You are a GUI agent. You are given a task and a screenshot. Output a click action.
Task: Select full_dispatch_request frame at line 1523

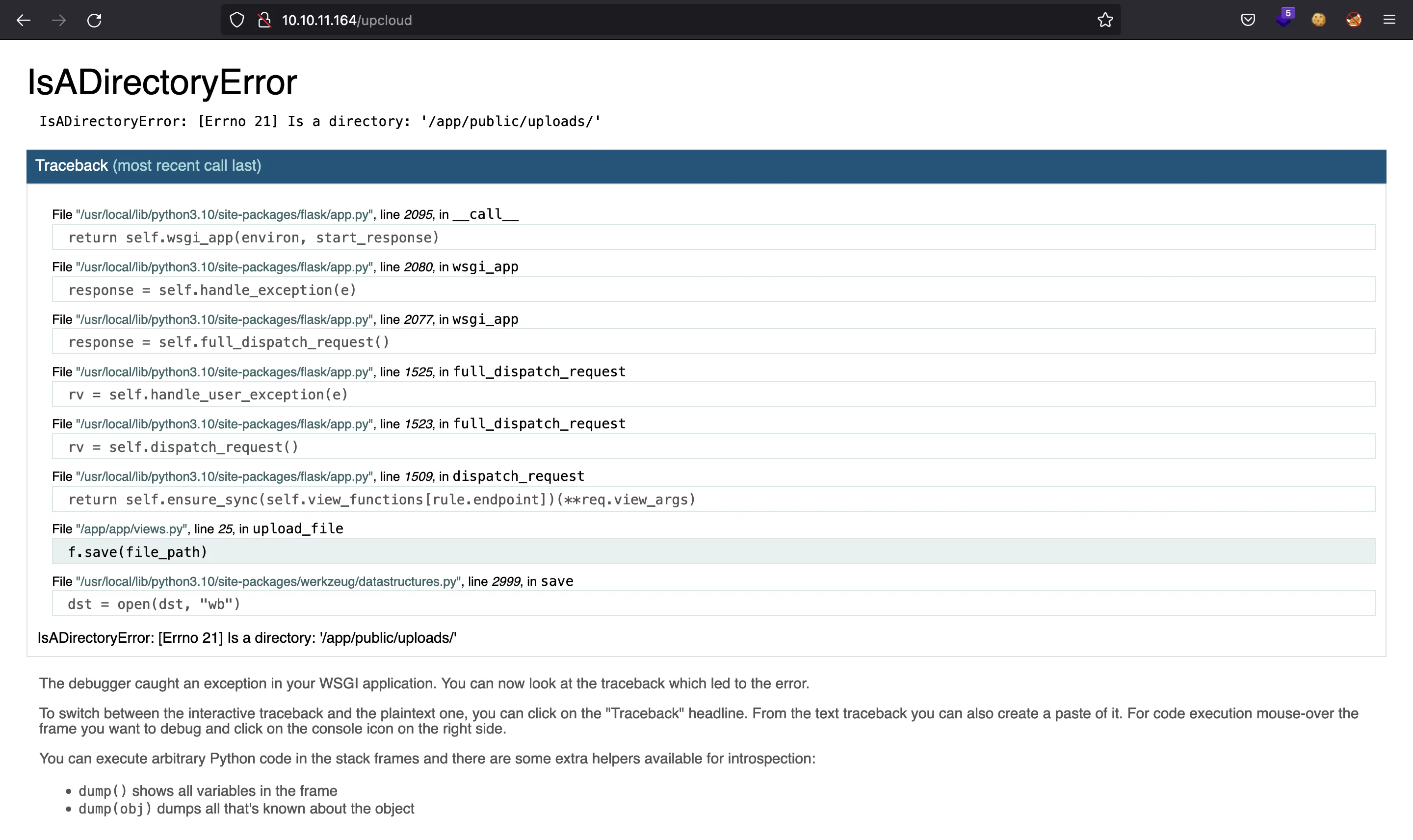coord(339,424)
